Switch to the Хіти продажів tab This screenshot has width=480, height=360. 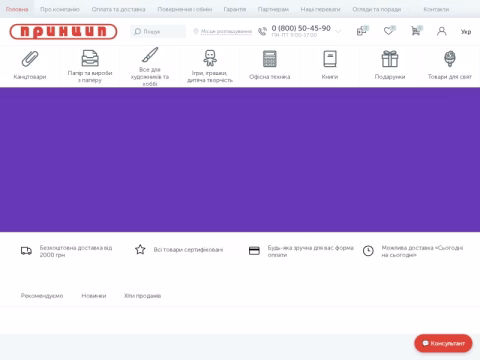(x=142, y=296)
